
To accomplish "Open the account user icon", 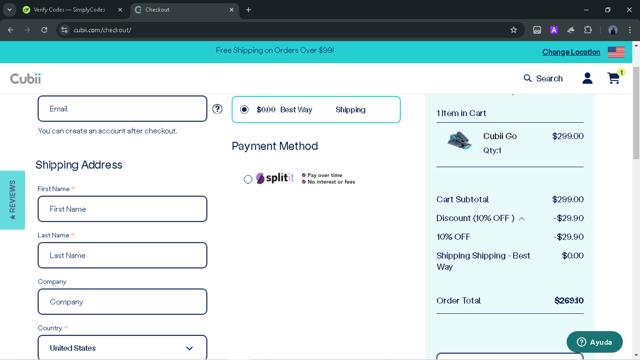I will (587, 78).
